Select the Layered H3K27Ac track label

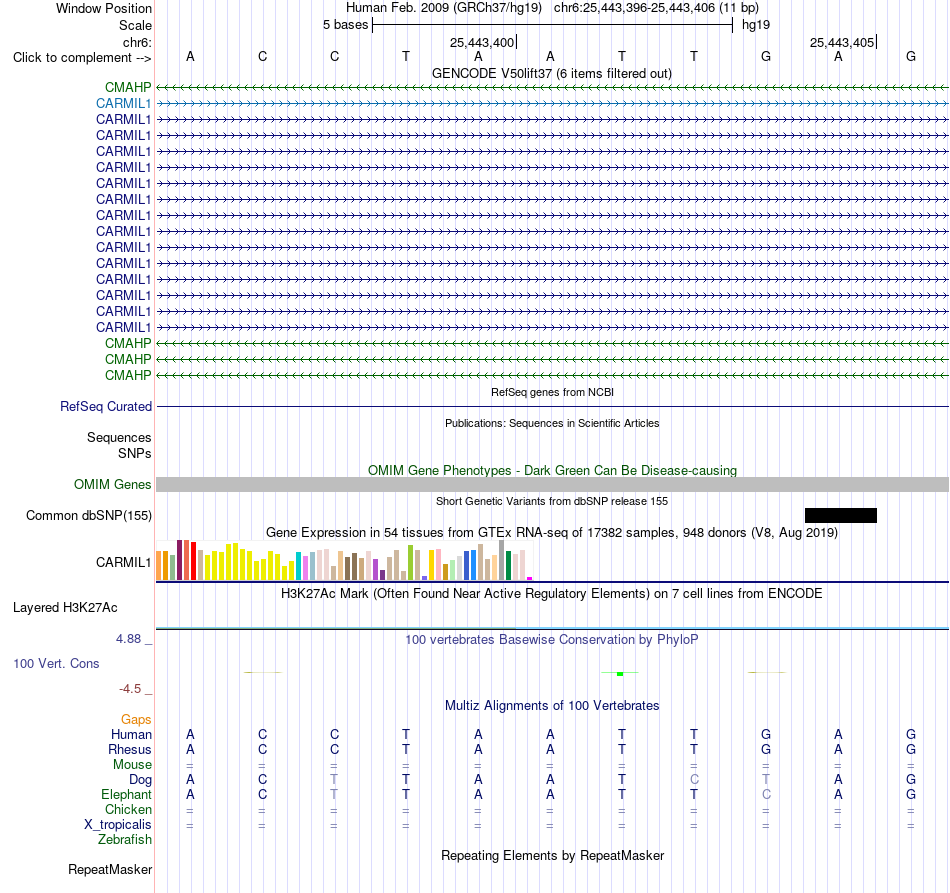pos(65,608)
